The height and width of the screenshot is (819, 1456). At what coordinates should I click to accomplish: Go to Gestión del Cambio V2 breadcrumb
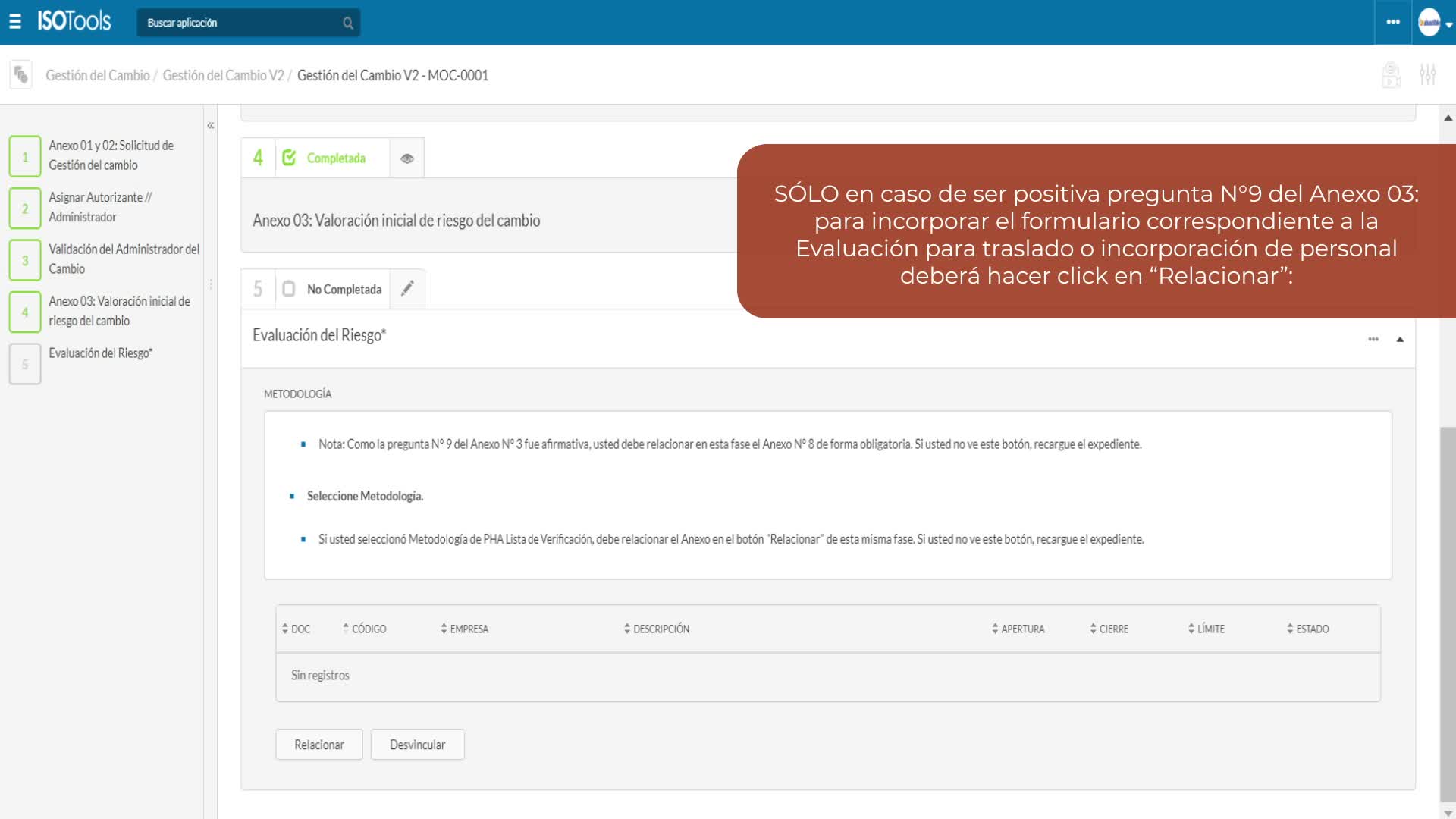point(223,75)
